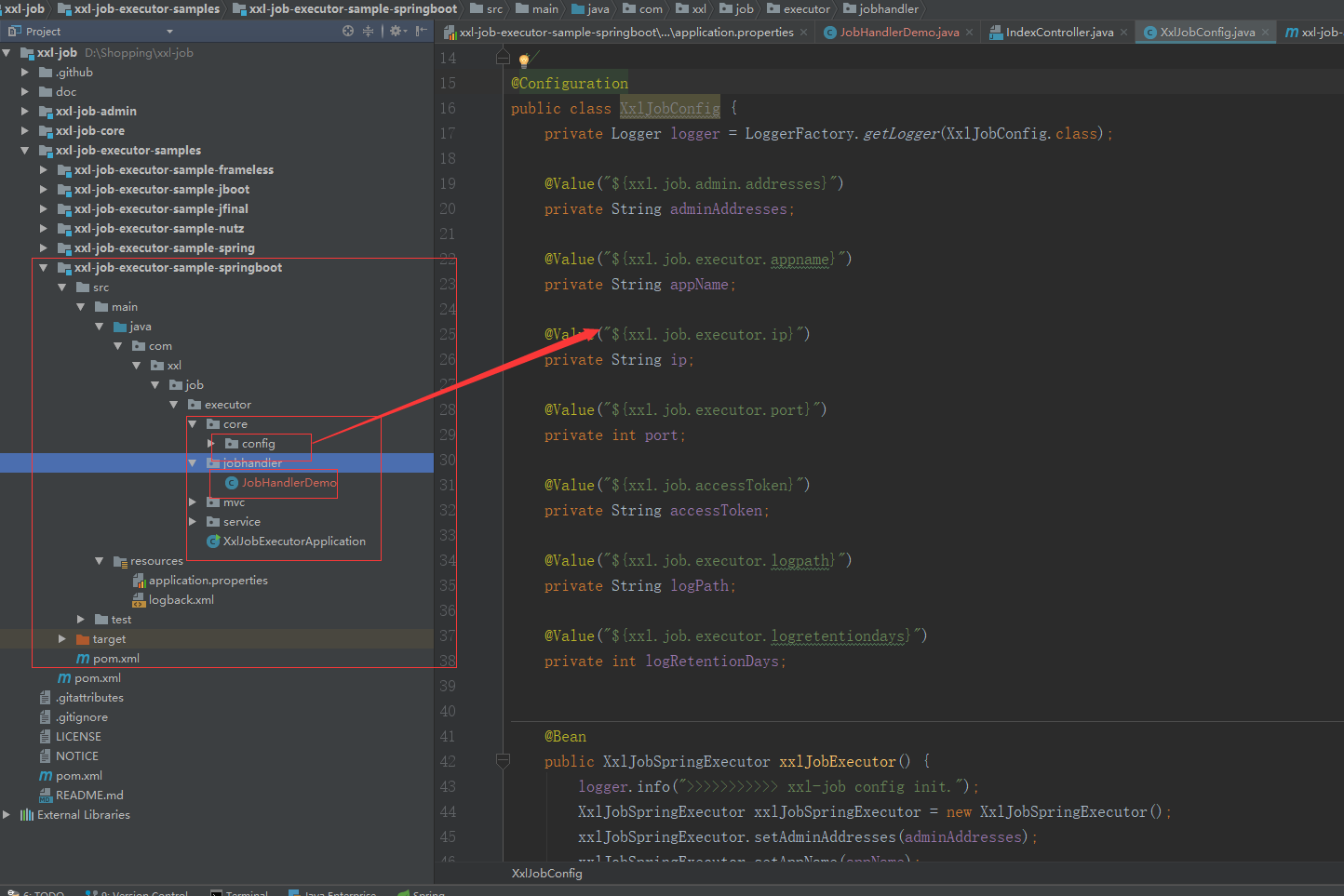
Task: Click the XxlJobConfig breadcrumb below the editor
Action: tap(547, 873)
